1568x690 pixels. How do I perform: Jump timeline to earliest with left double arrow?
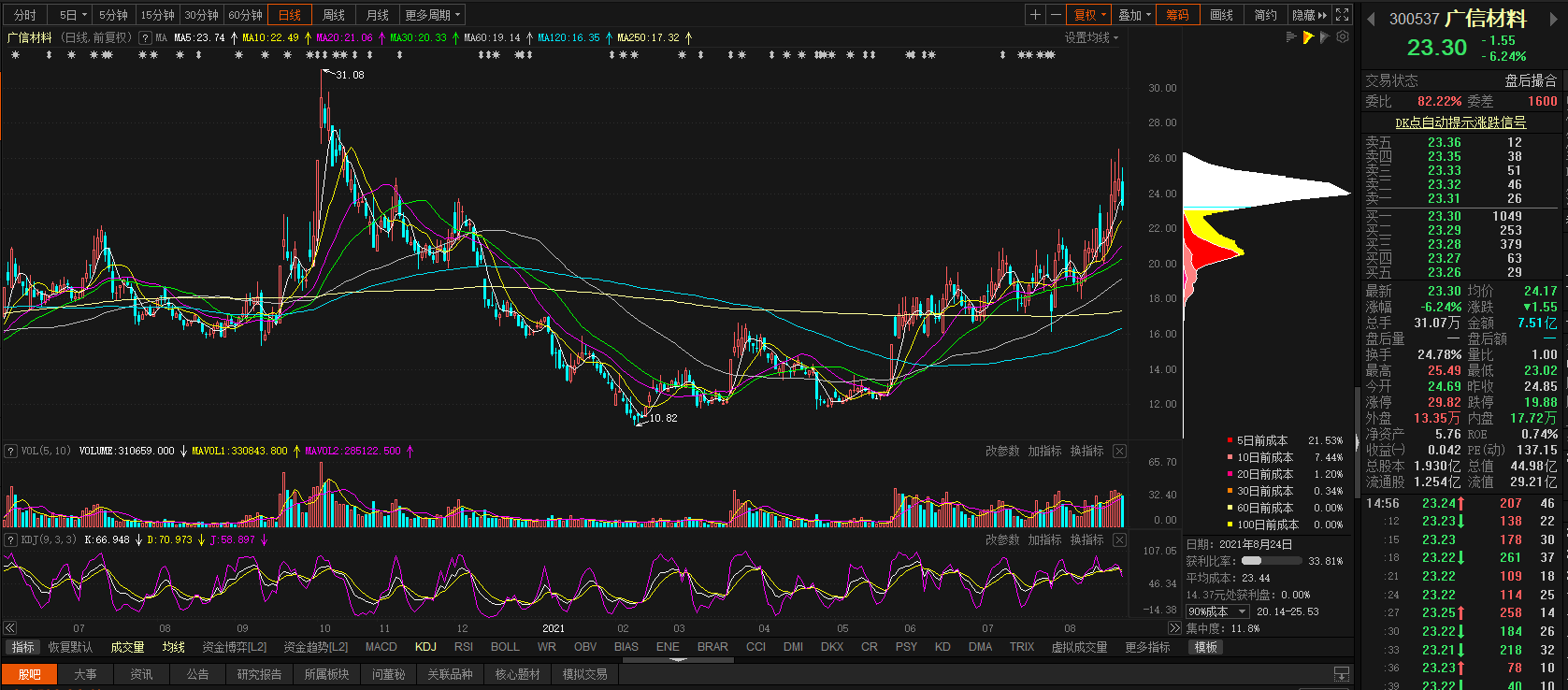[x=9, y=628]
